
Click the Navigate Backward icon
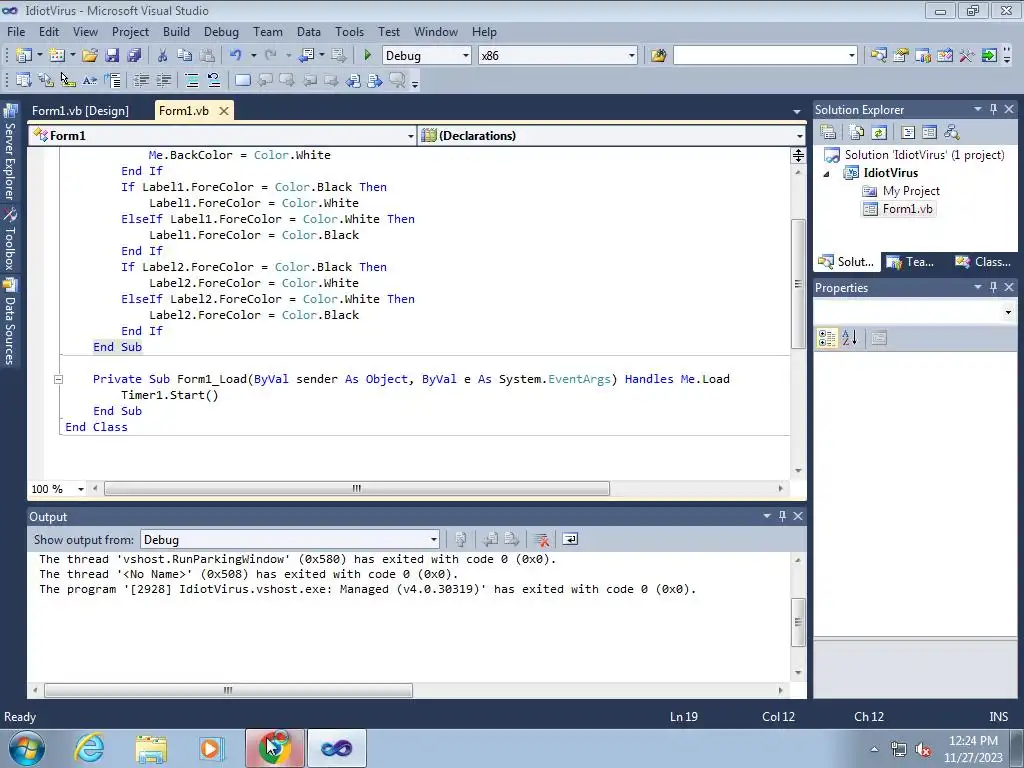click(x=306, y=56)
